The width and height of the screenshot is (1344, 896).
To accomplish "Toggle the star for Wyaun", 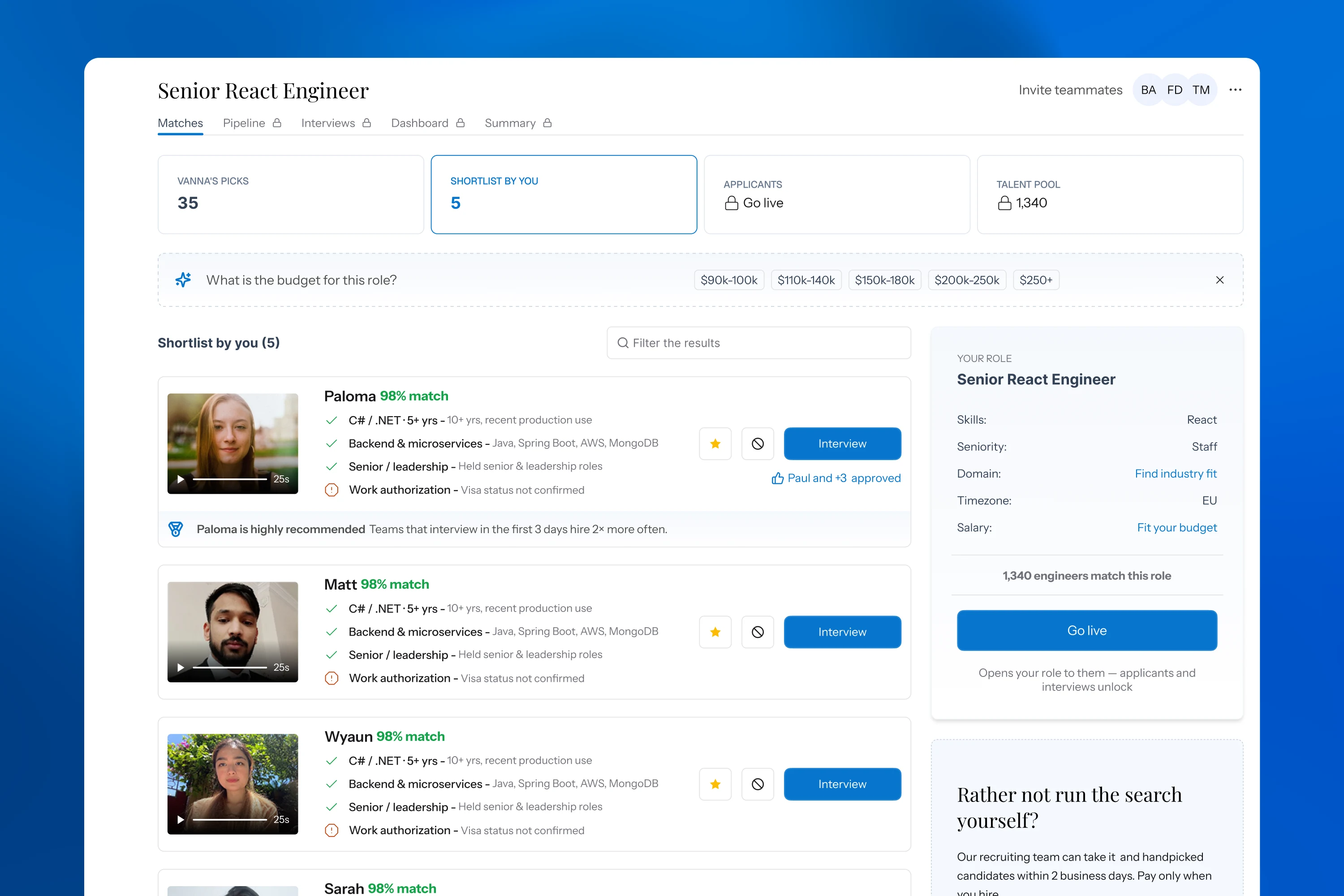I will click(x=715, y=784).
